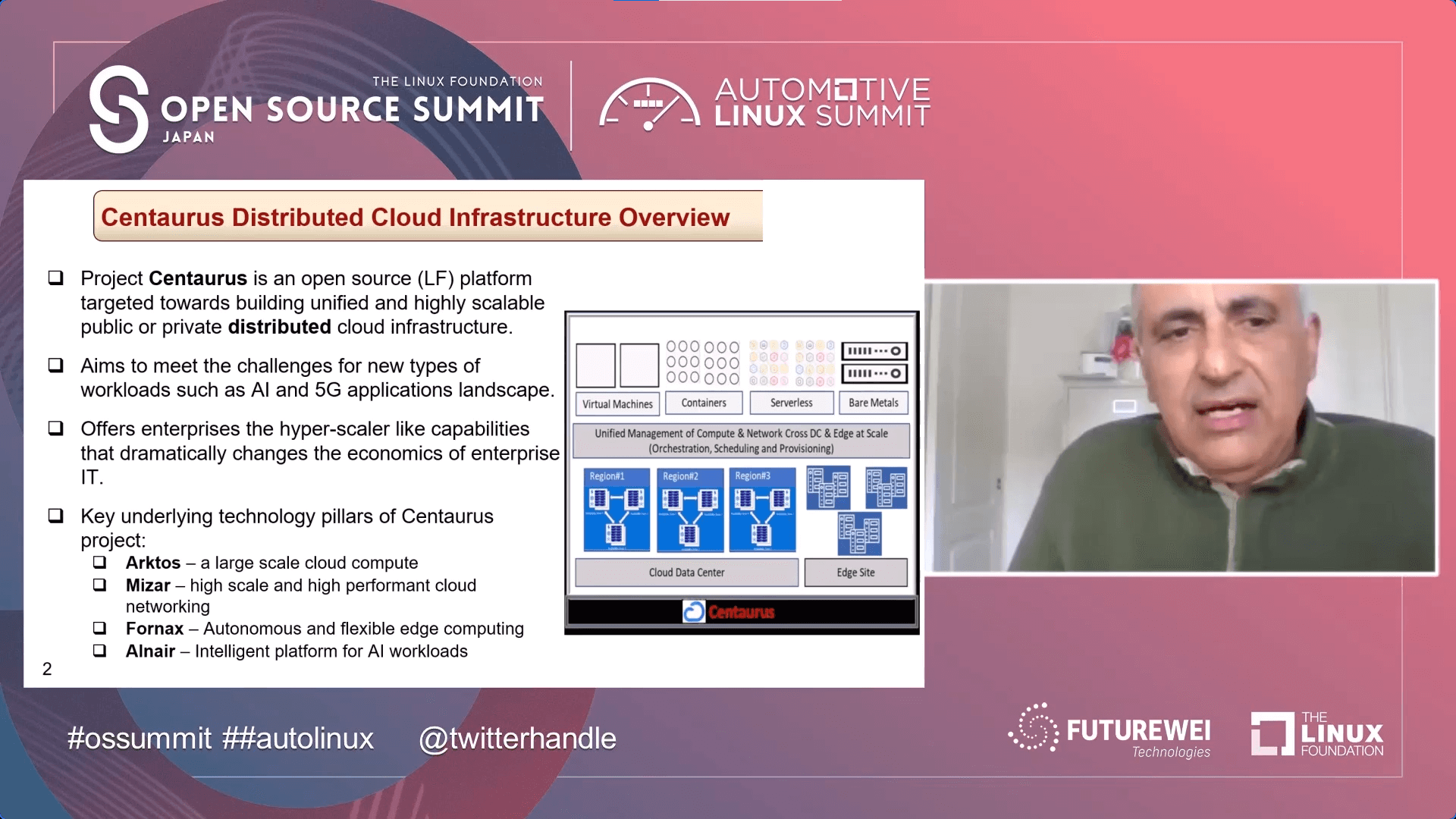Click the right virtual machine square
Screen dimensions: 1456x819
(x=639, y=366)
